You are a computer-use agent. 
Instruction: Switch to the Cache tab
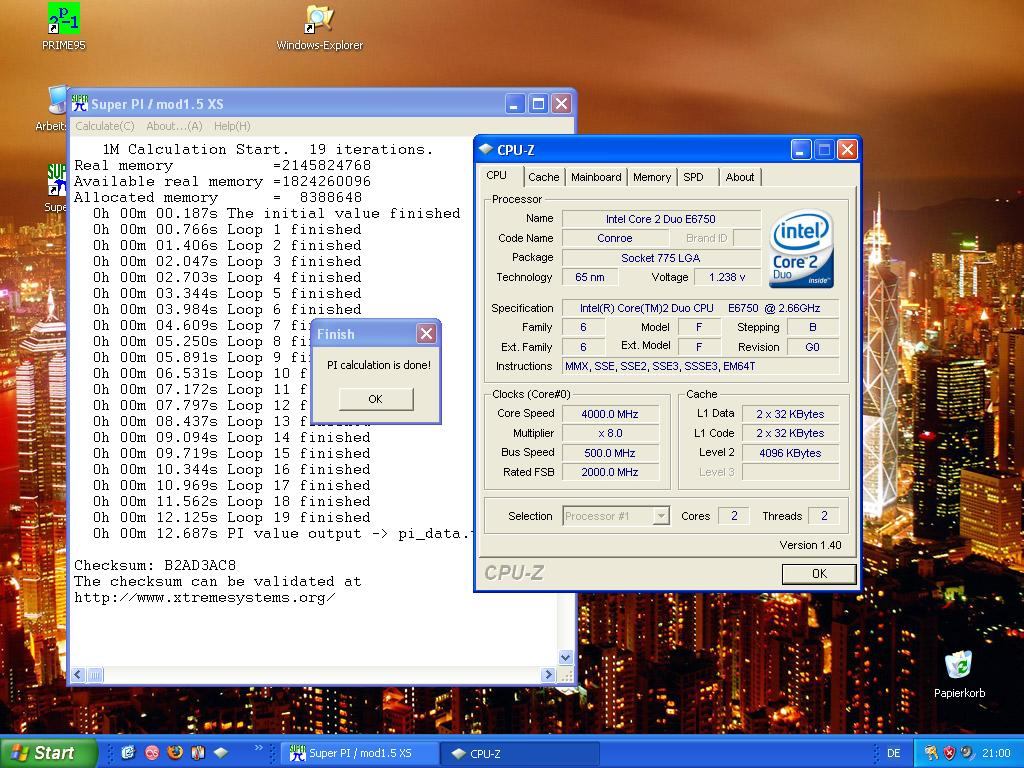pyautogui.click(x=544, y=177)
